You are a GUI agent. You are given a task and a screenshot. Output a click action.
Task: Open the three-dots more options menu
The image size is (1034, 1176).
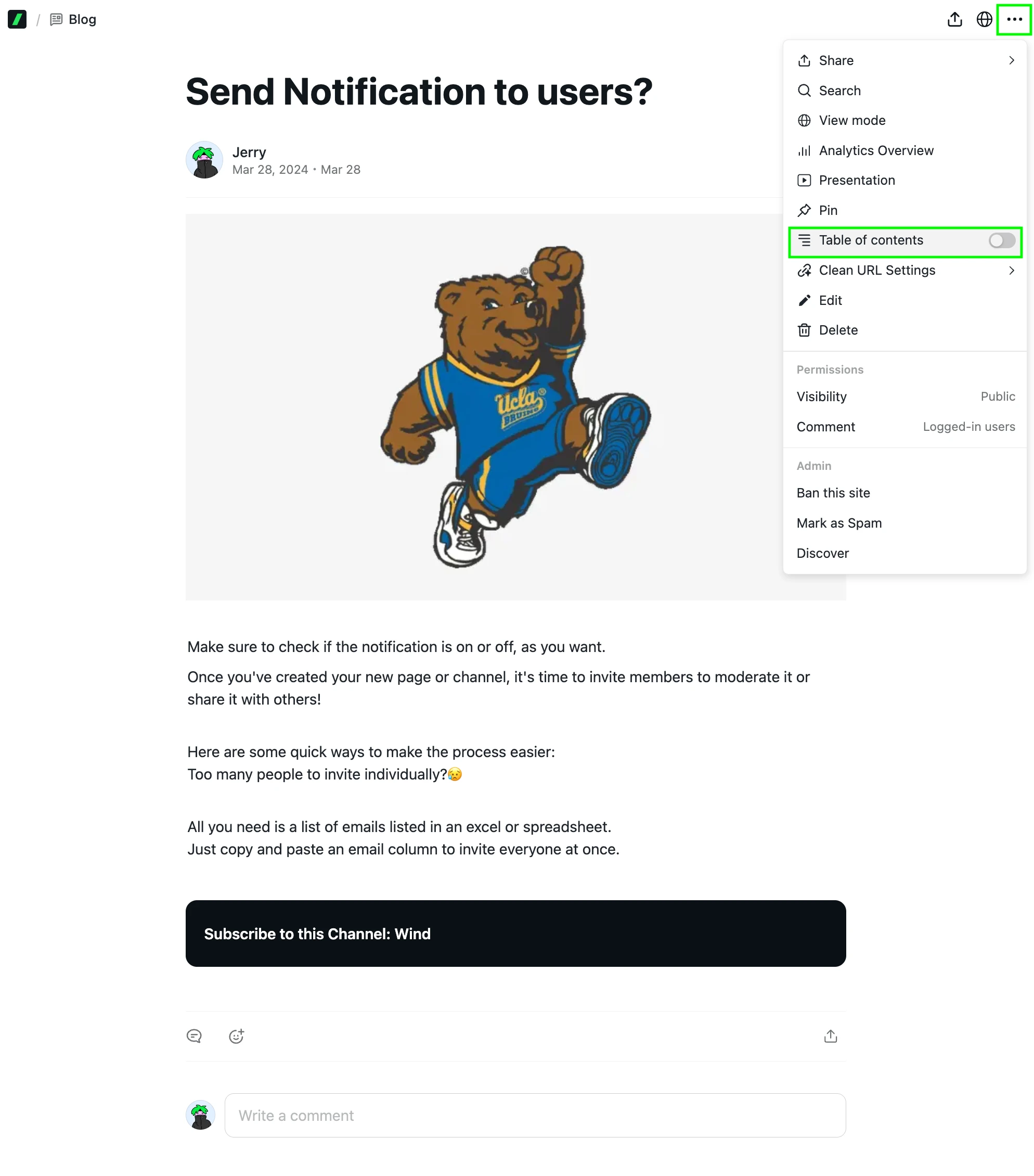point(1014,20)
